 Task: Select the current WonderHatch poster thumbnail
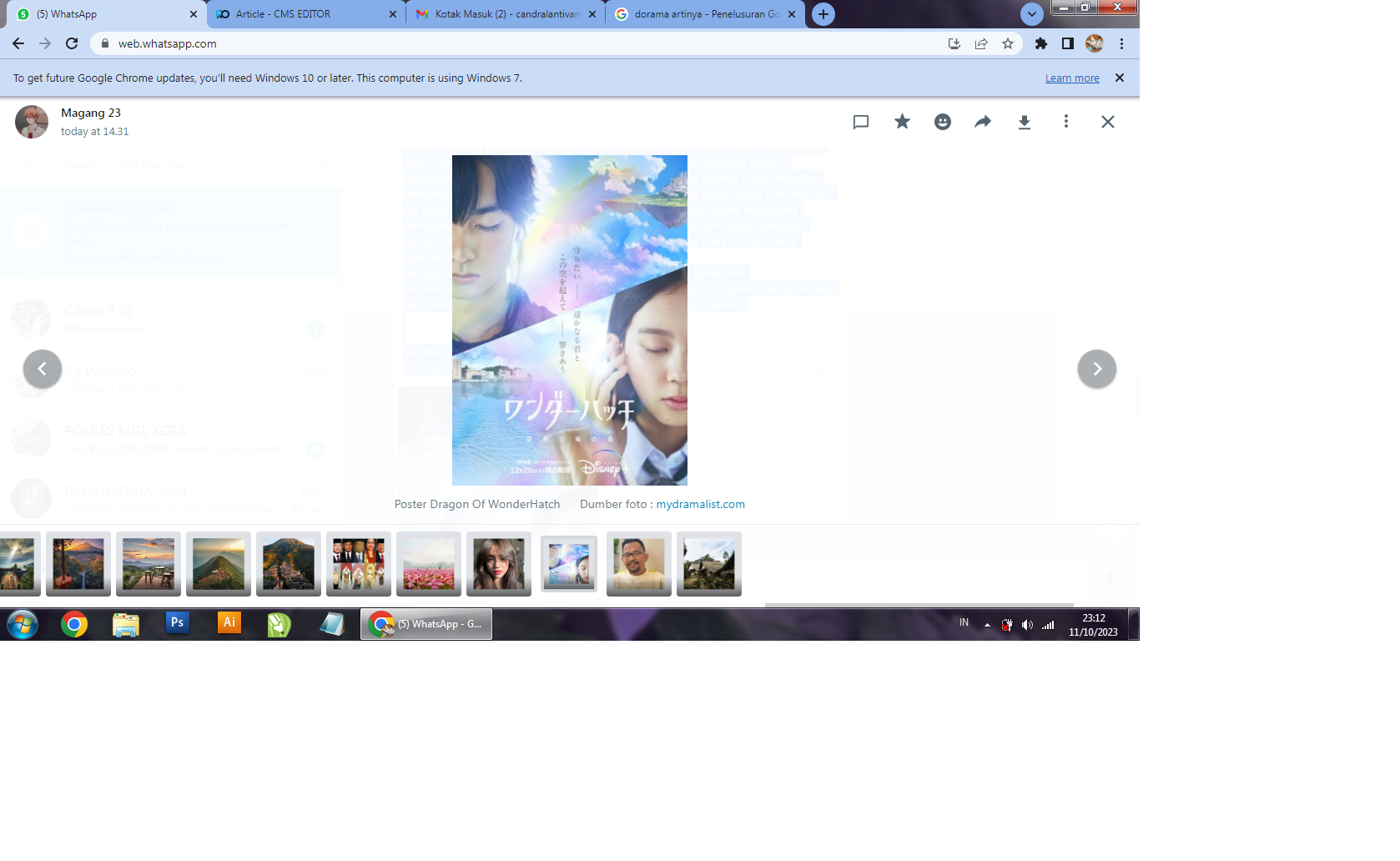pos(569,564)
